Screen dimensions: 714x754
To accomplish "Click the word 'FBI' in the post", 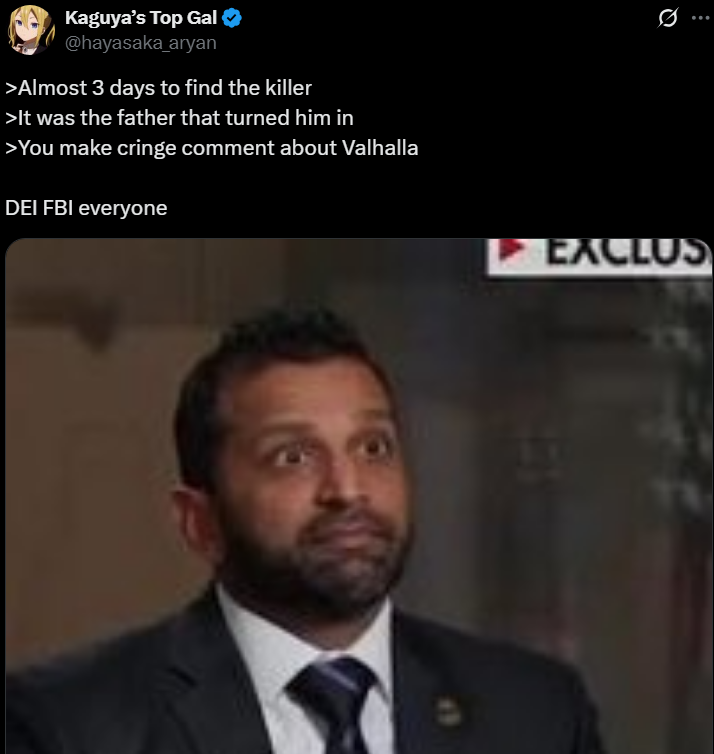I will point(58,208).
